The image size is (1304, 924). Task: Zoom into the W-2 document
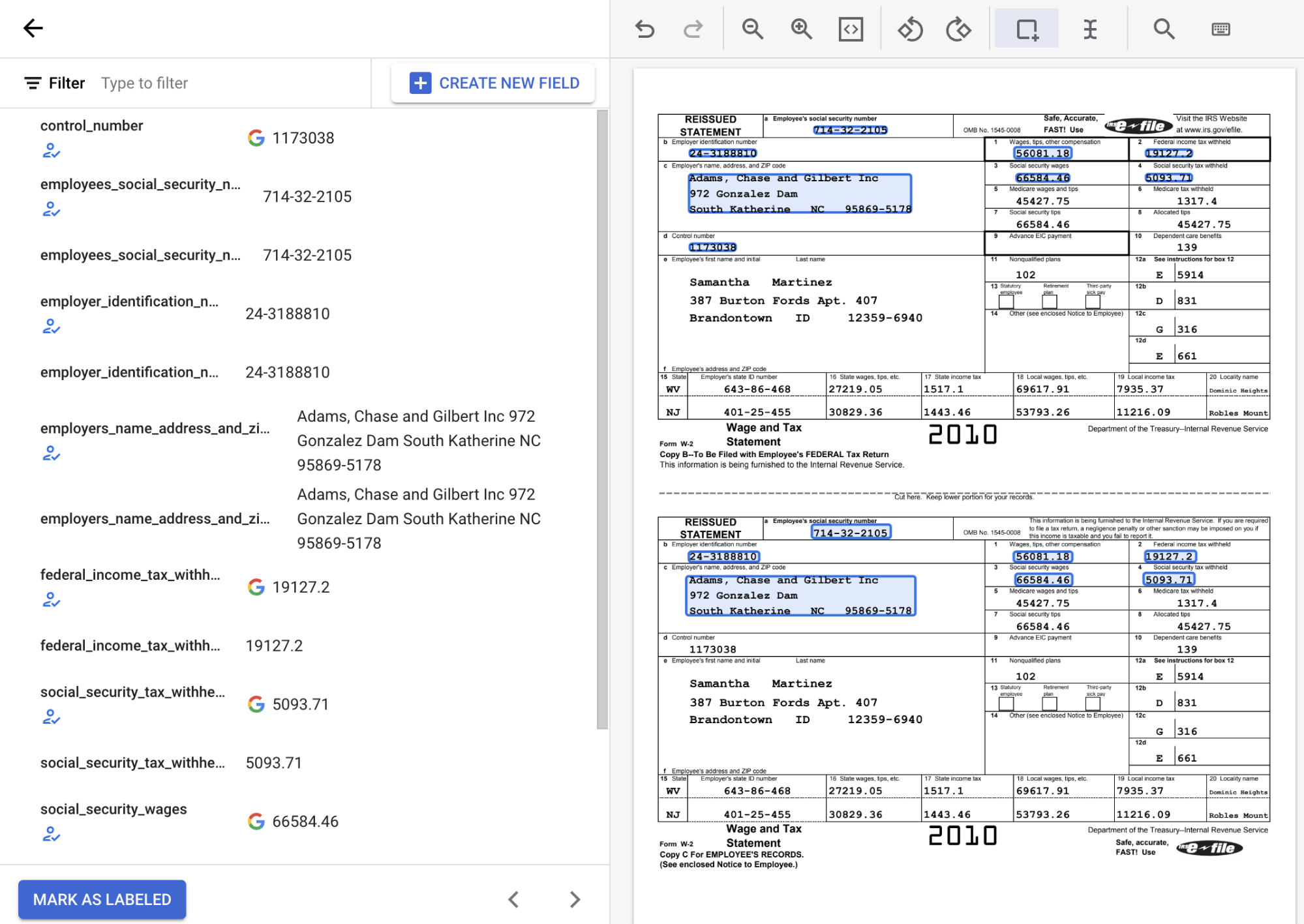point(802,29)
